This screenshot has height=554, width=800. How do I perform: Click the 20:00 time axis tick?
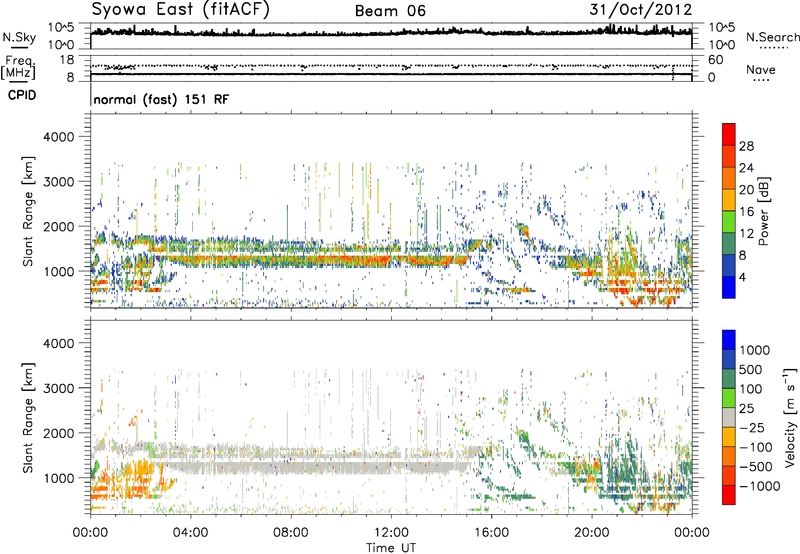591,533
